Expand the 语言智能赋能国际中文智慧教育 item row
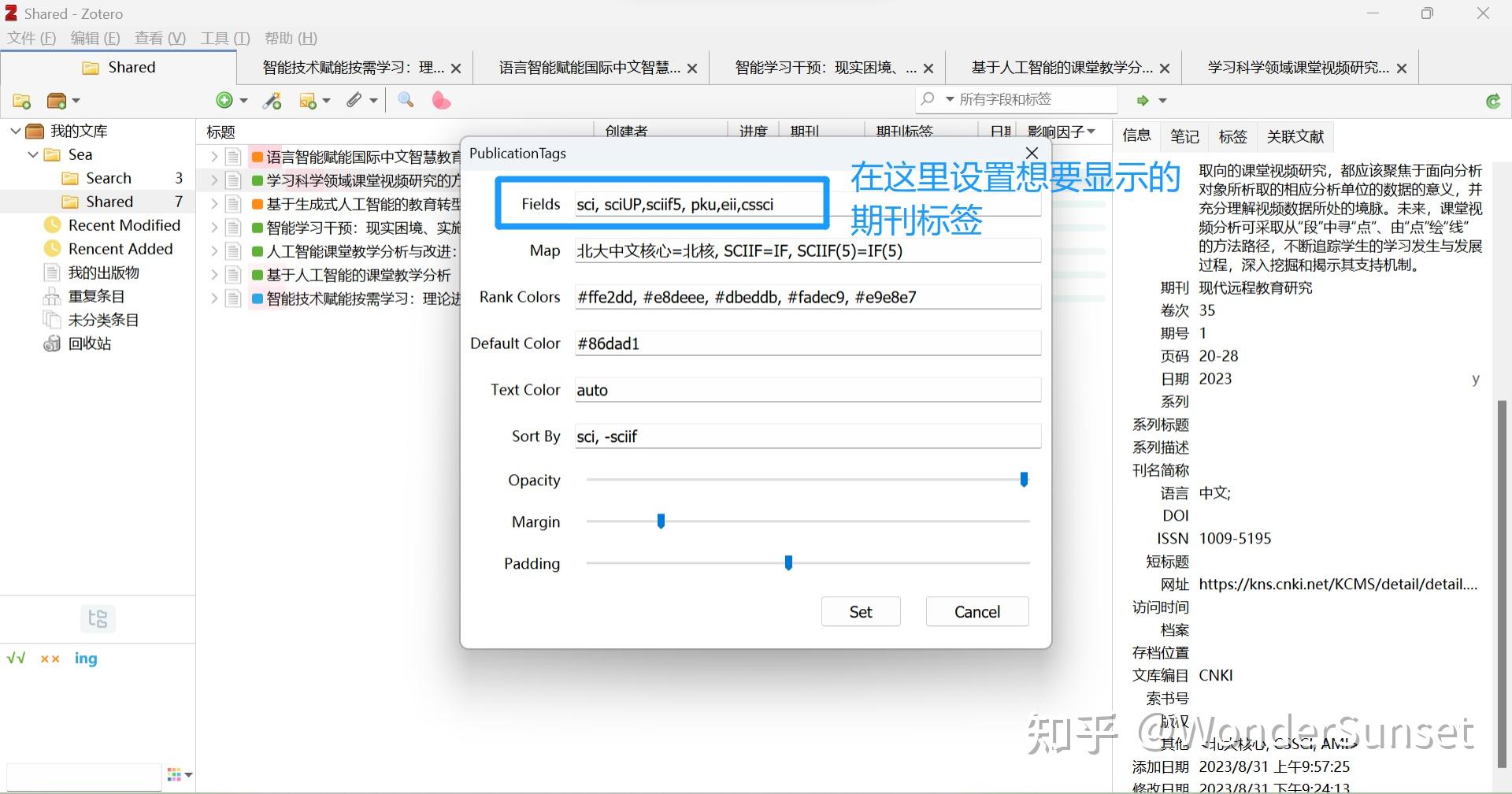The width and height of the screenshot is (1512, 794). 213,157
